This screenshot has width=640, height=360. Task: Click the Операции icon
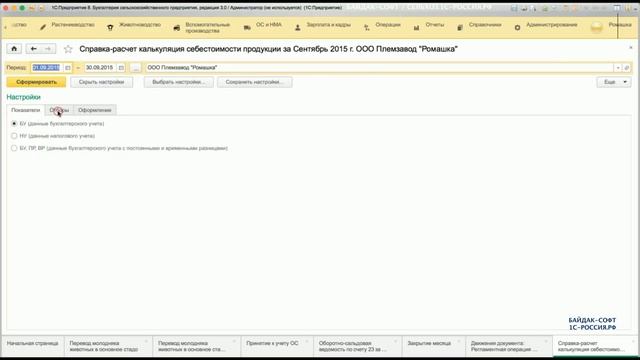pyautogui.click(x=367, y=27)
